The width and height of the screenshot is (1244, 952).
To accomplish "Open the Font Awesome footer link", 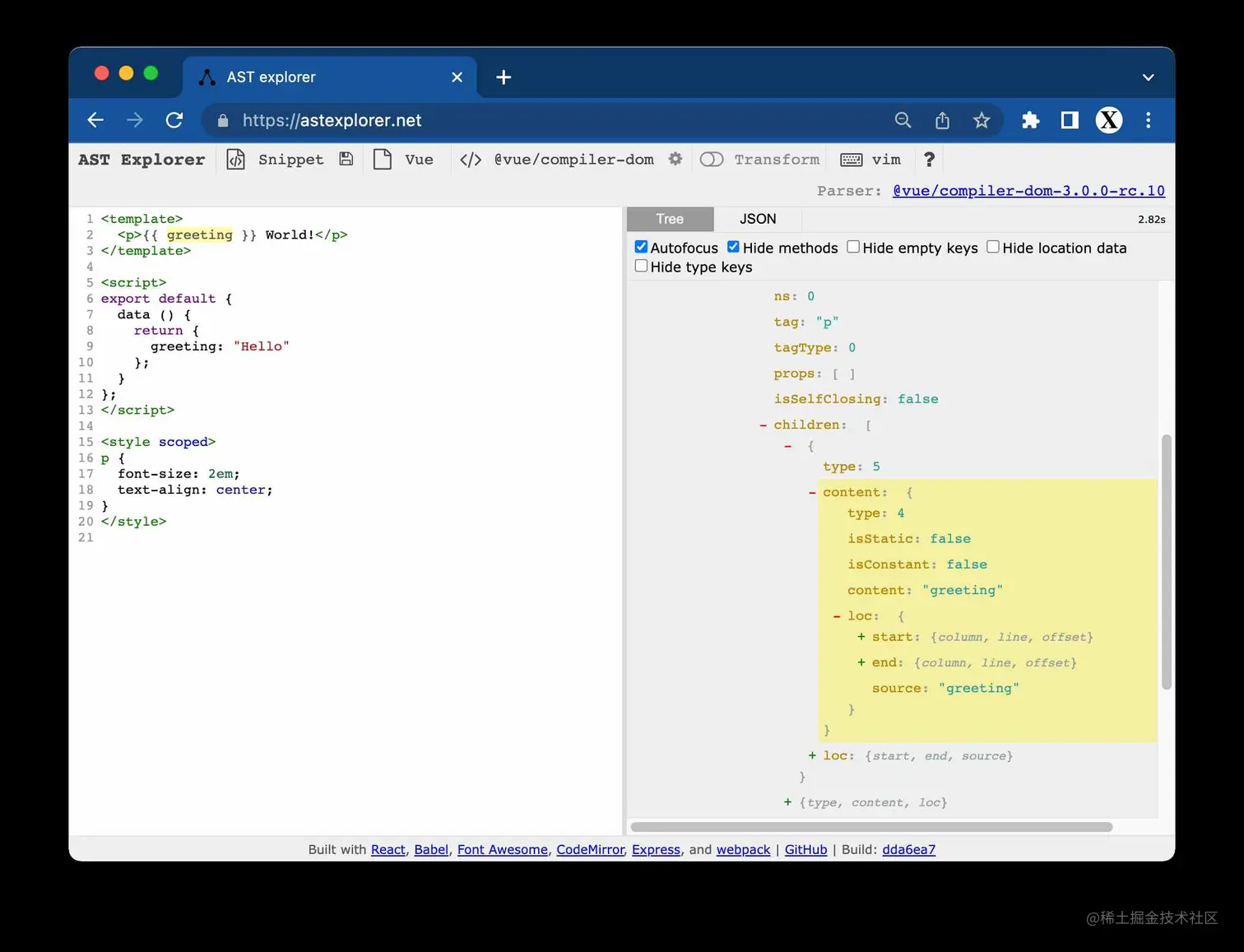I will 503,850.
